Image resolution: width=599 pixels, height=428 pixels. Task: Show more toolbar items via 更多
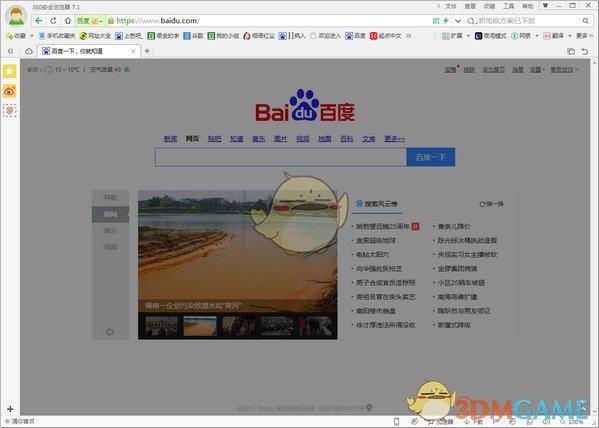tap(585, 36)
